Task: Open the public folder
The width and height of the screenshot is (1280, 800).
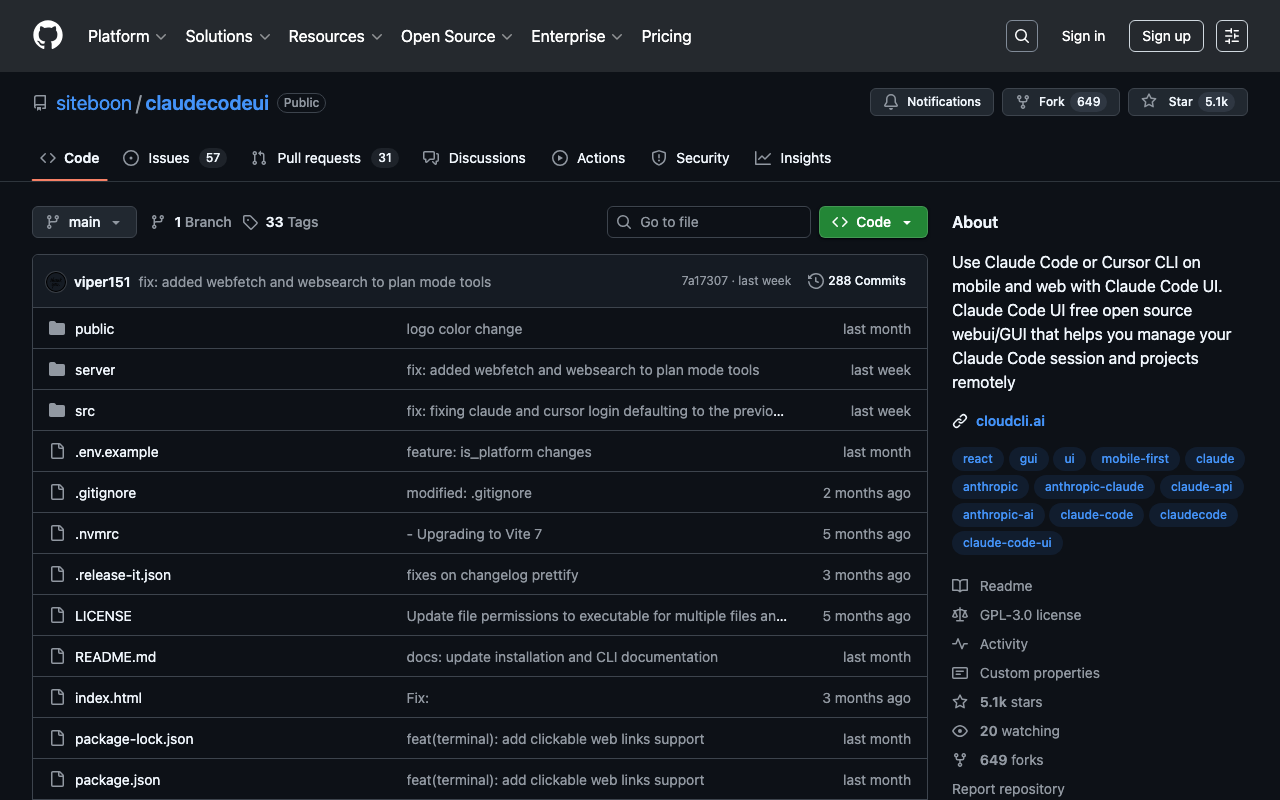Action: coord(94,329)
